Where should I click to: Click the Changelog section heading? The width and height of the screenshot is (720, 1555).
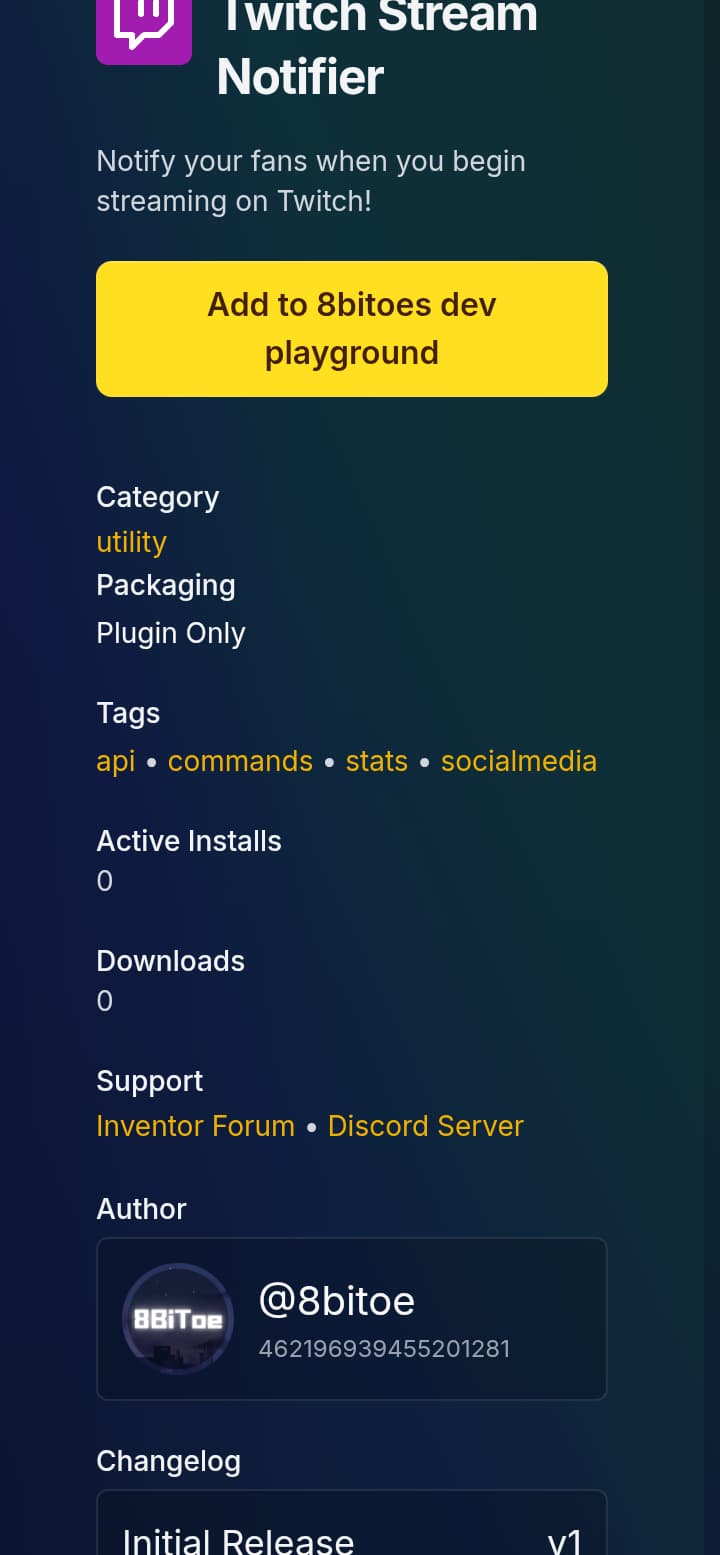click(168, 1461)
